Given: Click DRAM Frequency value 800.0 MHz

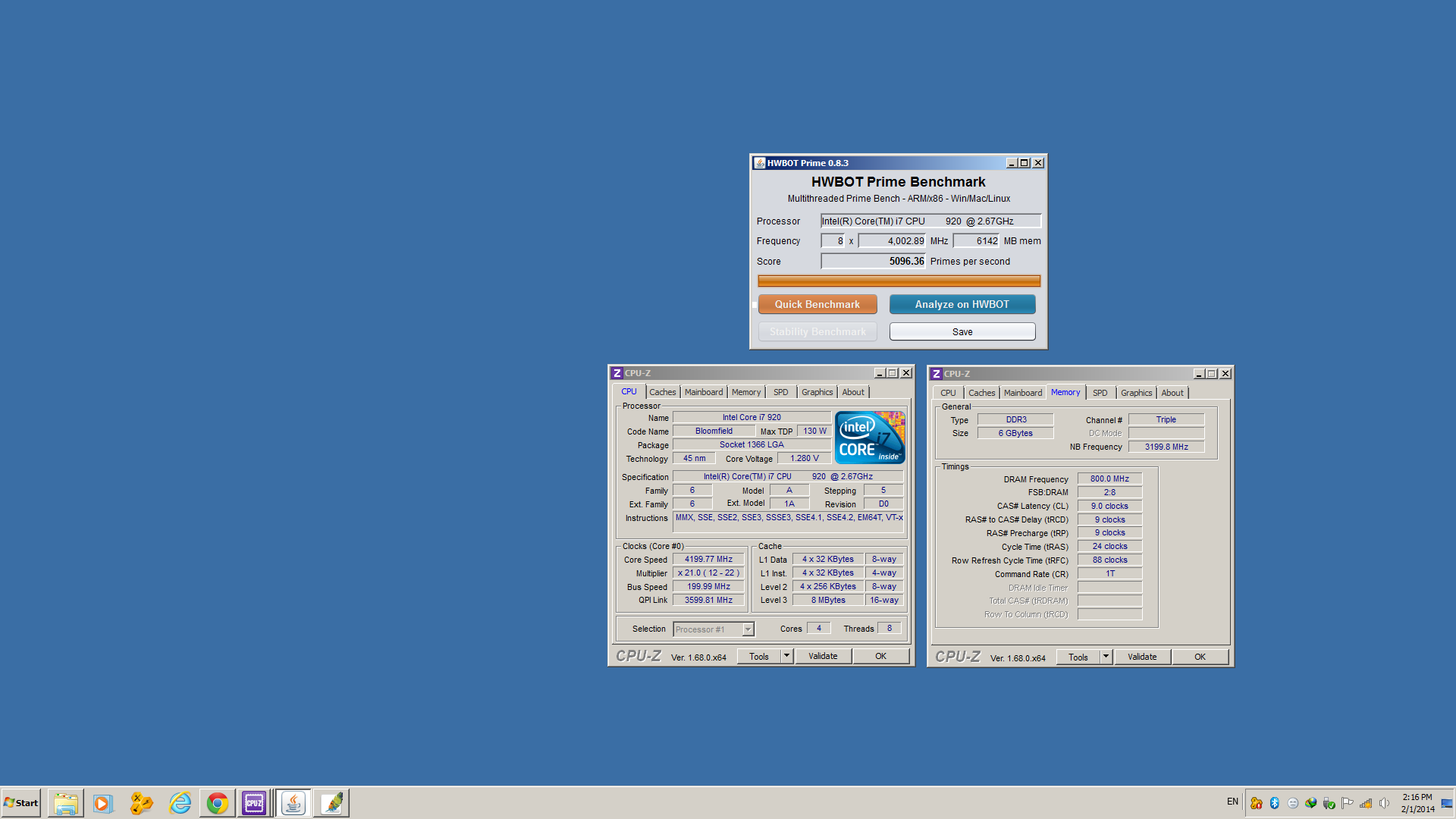Looking at the screenshot, I should (x=1109, y=479).
